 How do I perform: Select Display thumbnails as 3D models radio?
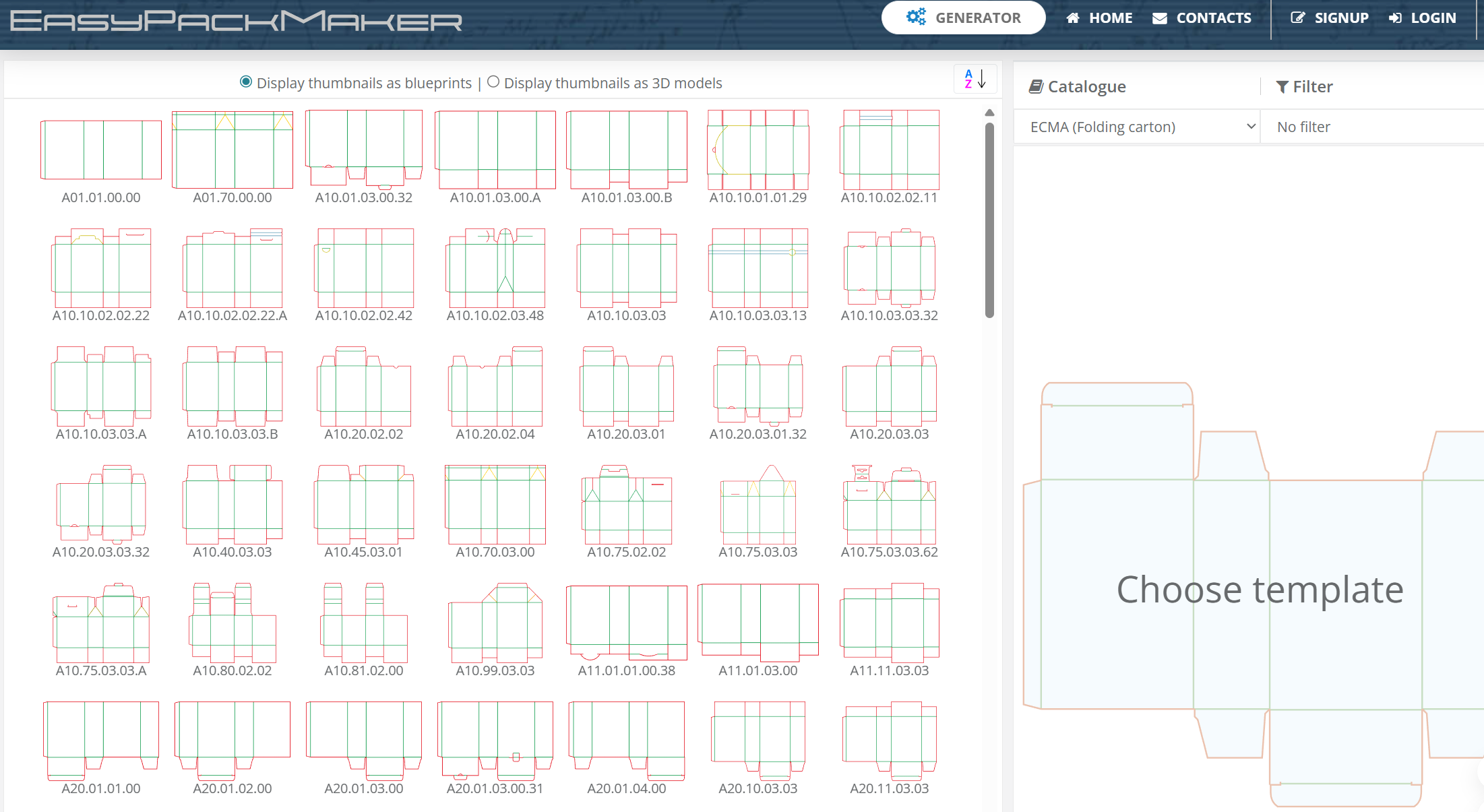pos(493,82)
